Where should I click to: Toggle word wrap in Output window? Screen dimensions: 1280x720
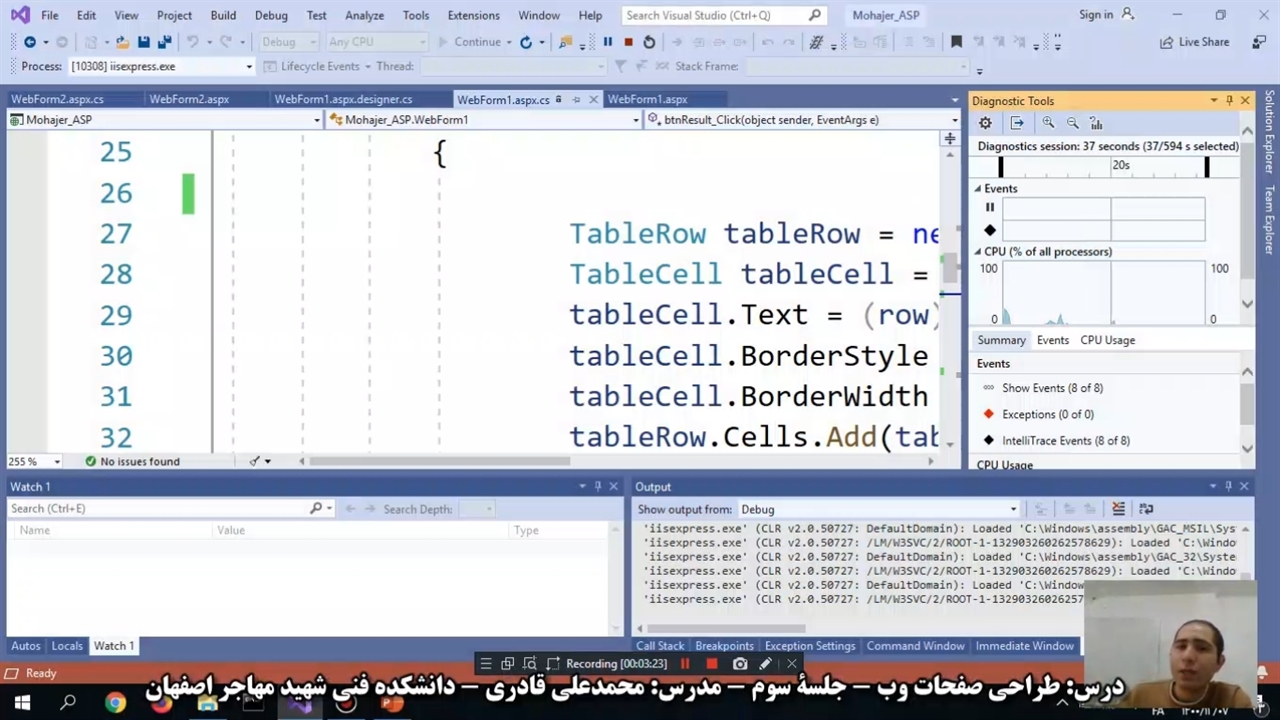pos(1146,509)
